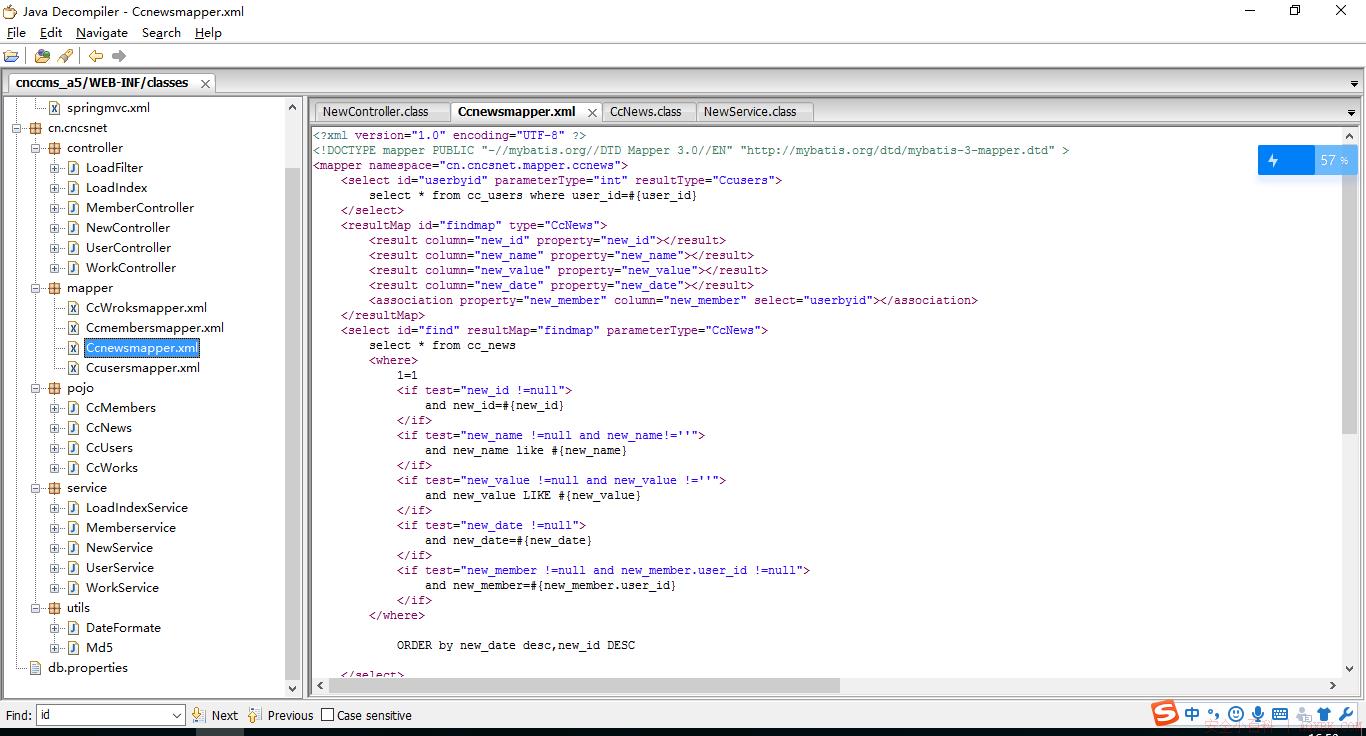Image resolution: width=1366 pixels, height=736 pixels.
Task: Go back with the Backward arrow icon
Action: [x=96, y=56]
